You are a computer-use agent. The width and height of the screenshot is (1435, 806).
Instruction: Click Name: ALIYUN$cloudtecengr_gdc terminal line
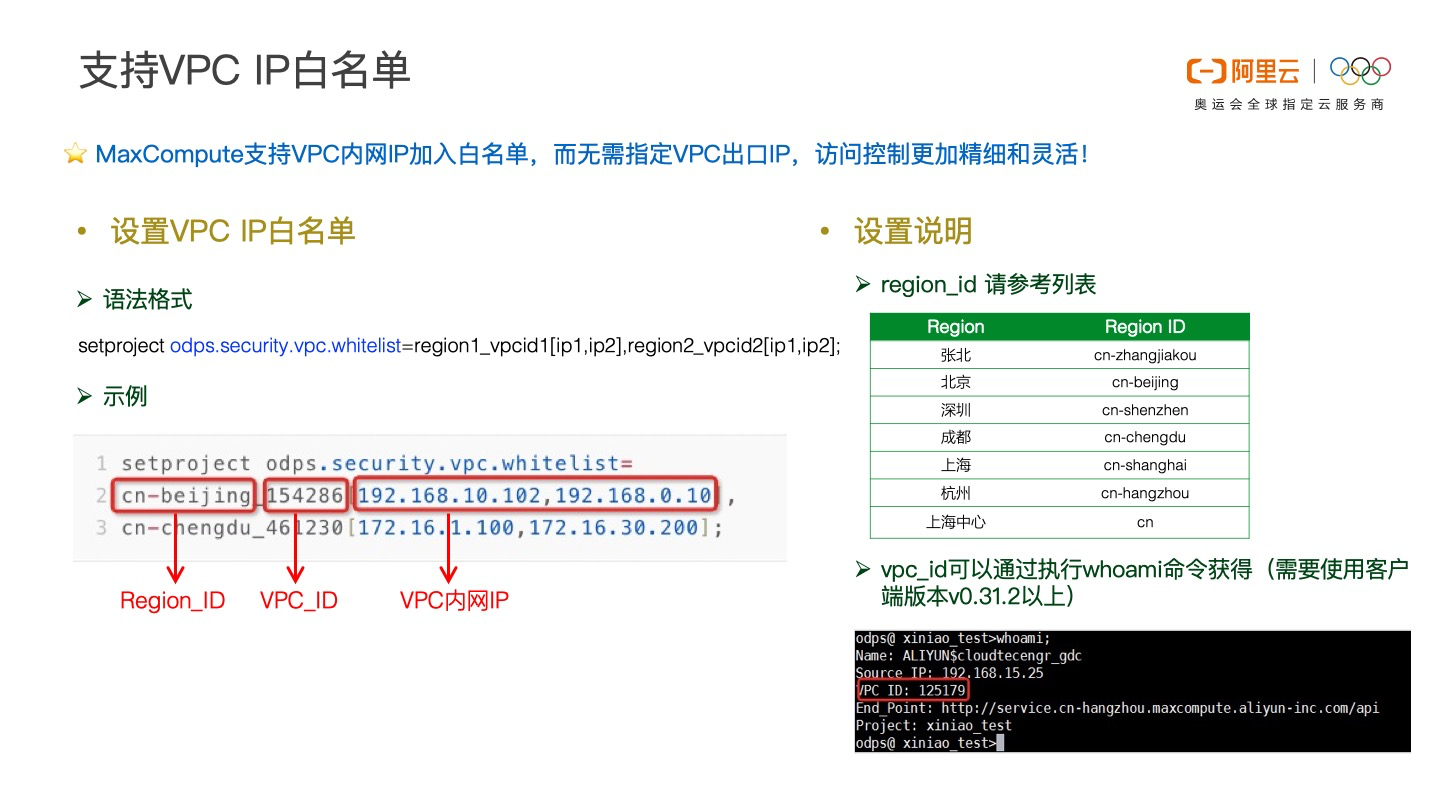point(969,656)
